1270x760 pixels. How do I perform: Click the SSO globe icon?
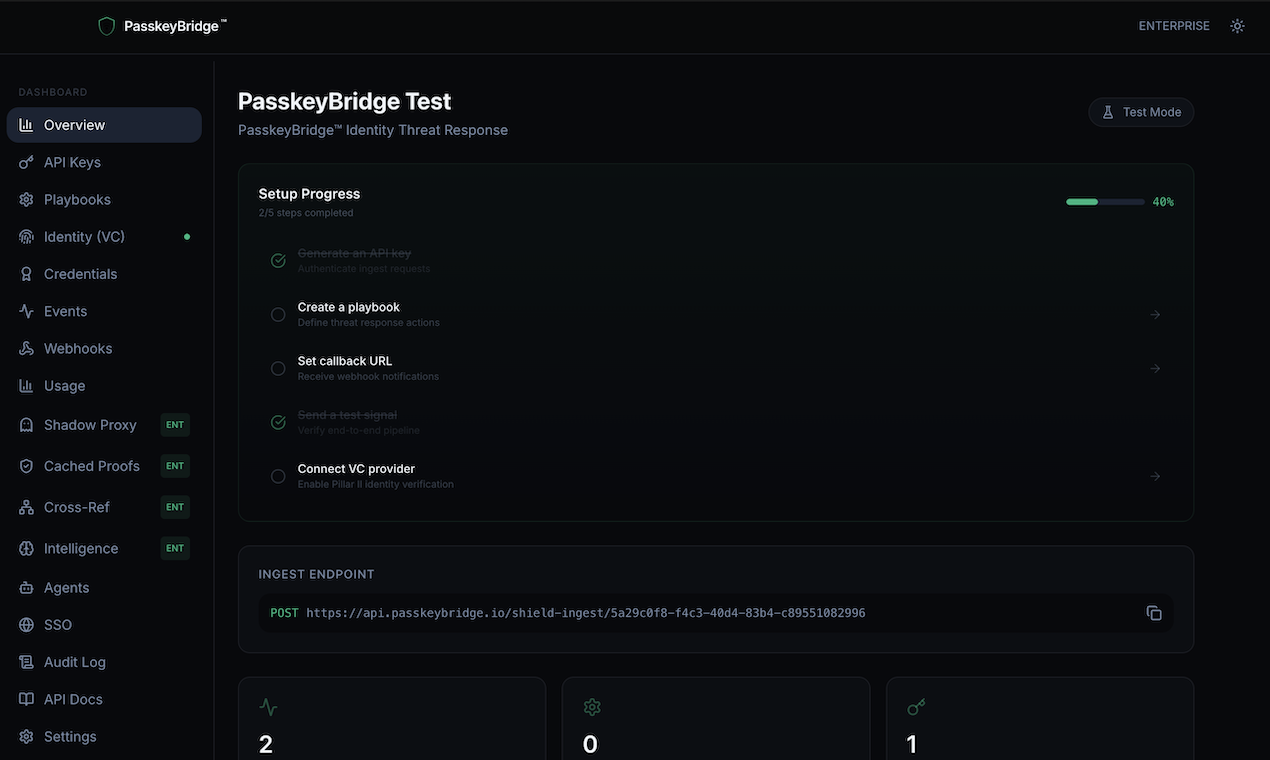pos(26,624)
